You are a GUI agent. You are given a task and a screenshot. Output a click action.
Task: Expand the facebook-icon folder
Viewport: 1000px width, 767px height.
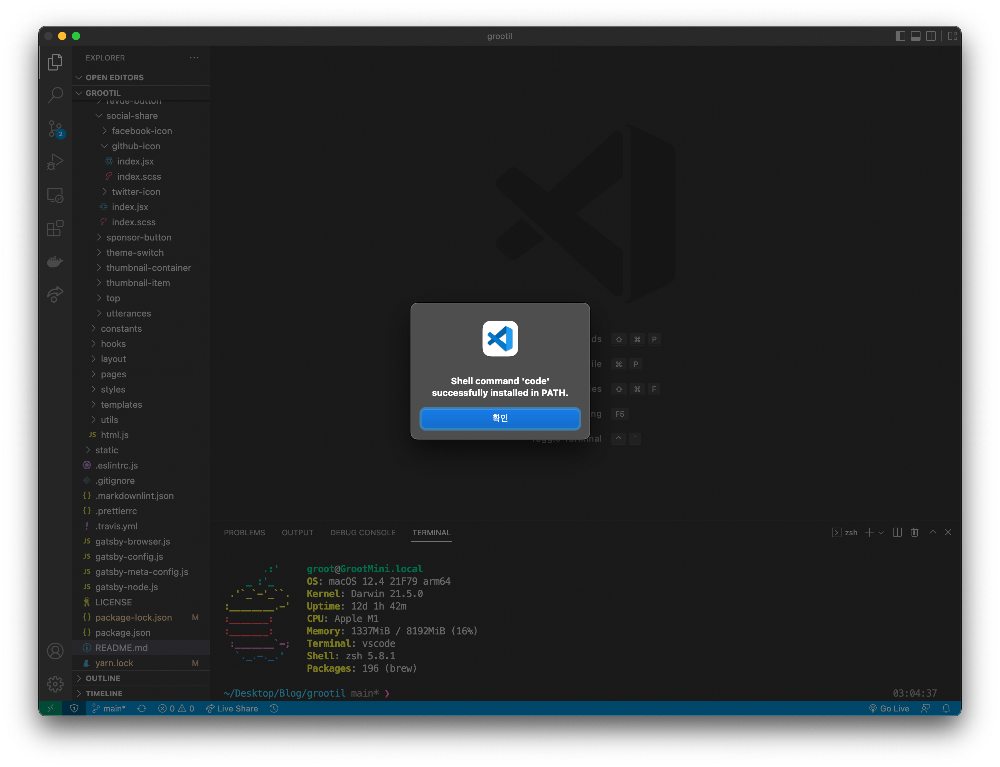click(141, 131)
